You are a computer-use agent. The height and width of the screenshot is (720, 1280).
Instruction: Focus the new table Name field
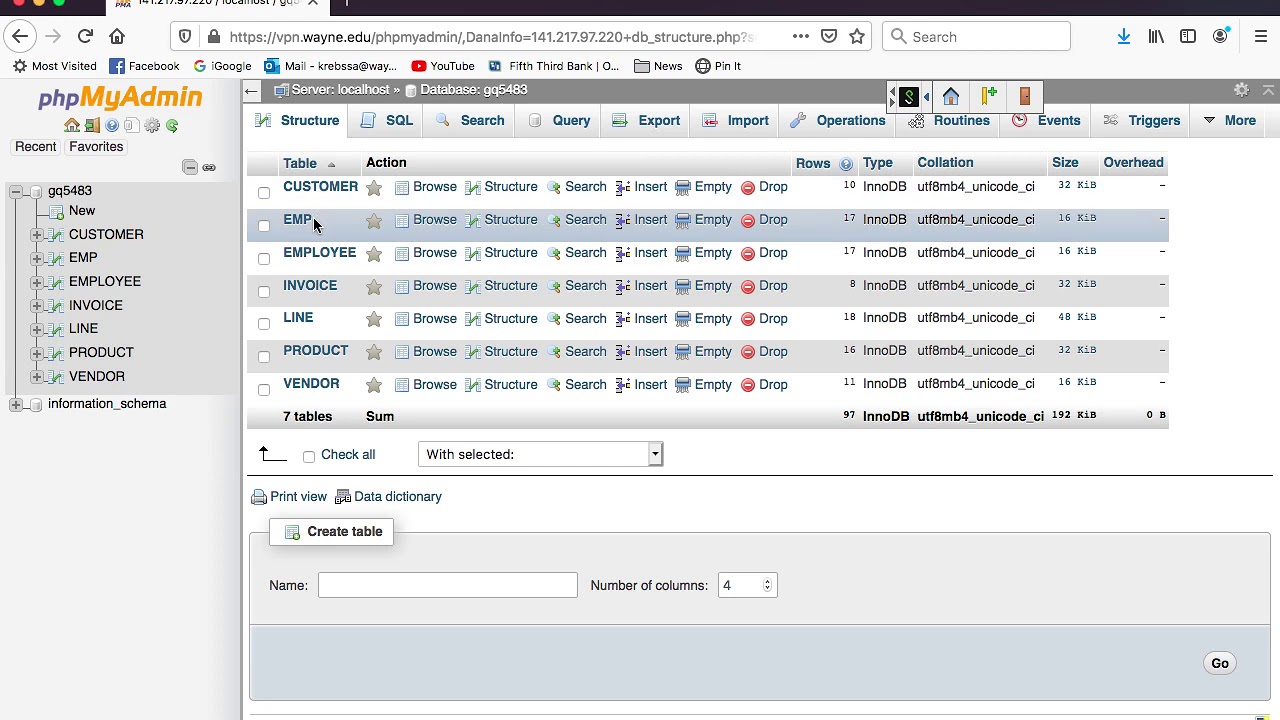[x=448, y=585]
